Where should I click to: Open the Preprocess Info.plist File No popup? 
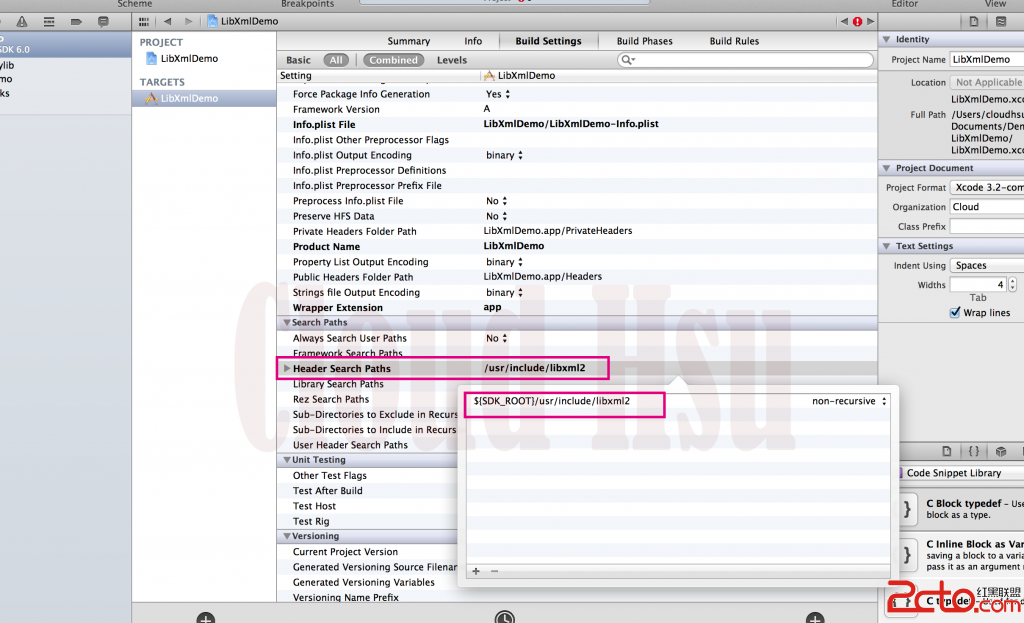click(x=496, y=201)
